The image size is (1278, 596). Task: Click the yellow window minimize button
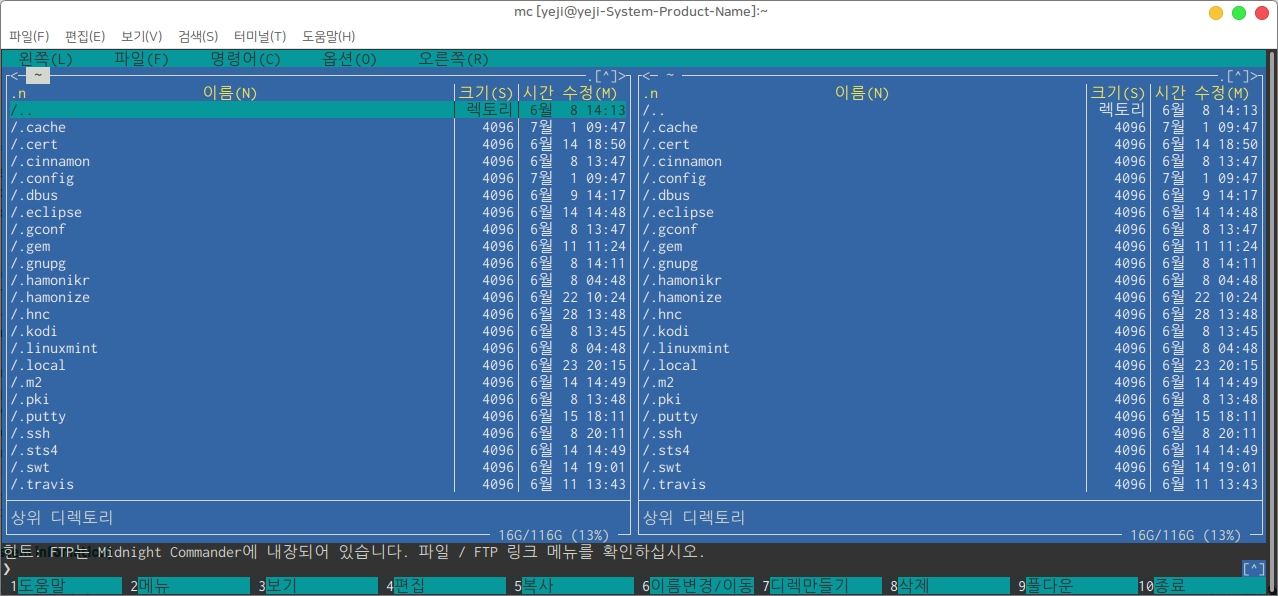coord(1215,13)
